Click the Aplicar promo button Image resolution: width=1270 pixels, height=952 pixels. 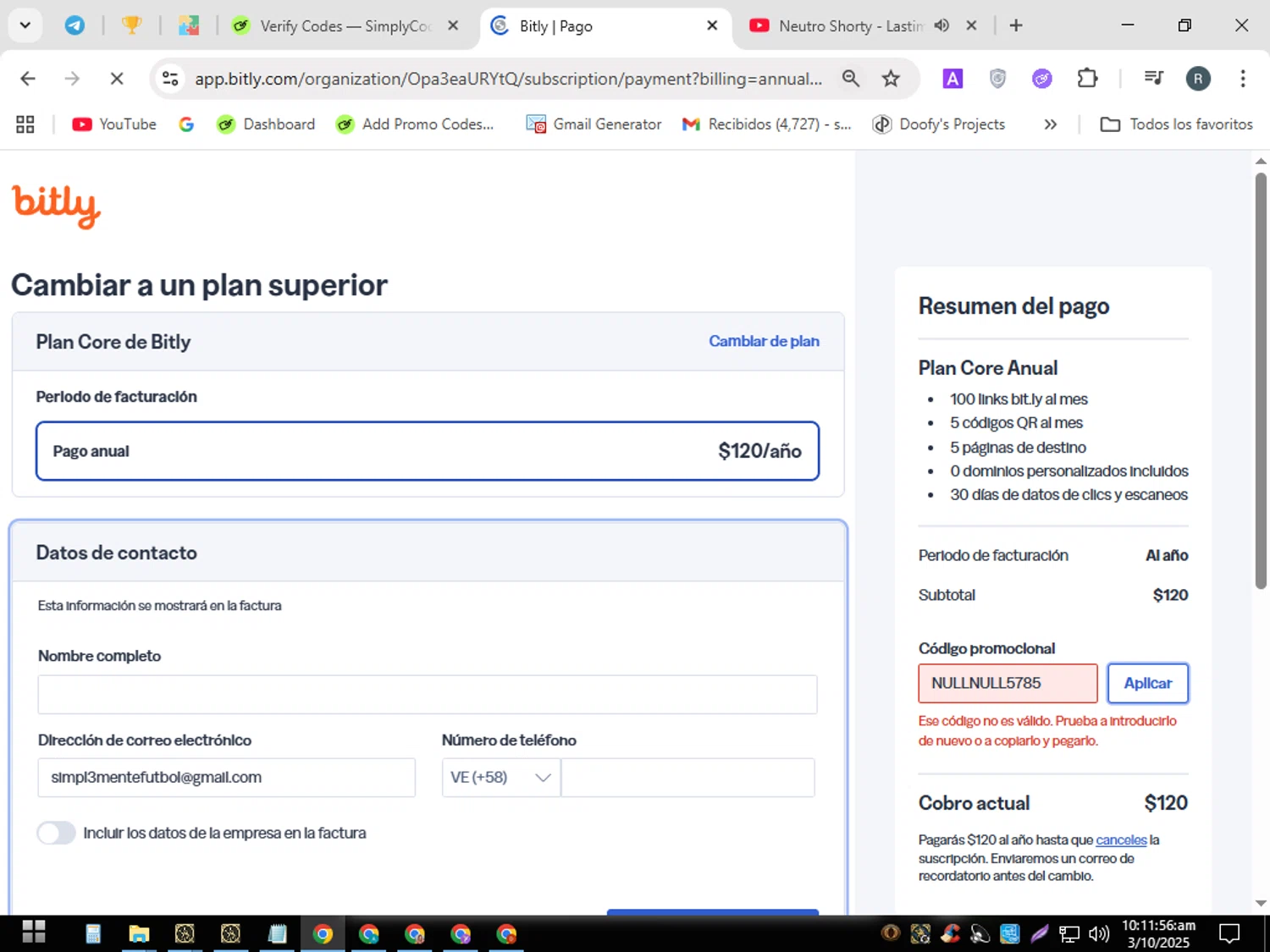pos(1147,684)
